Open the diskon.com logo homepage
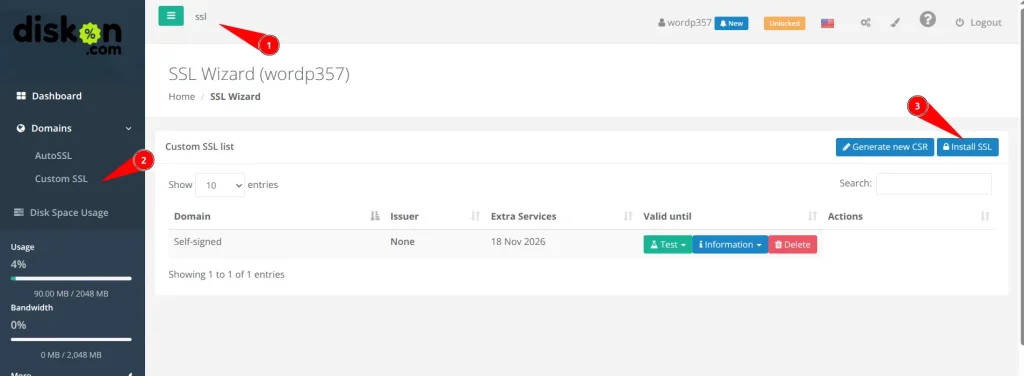The image size is (1024, 376). pos(67,34)
